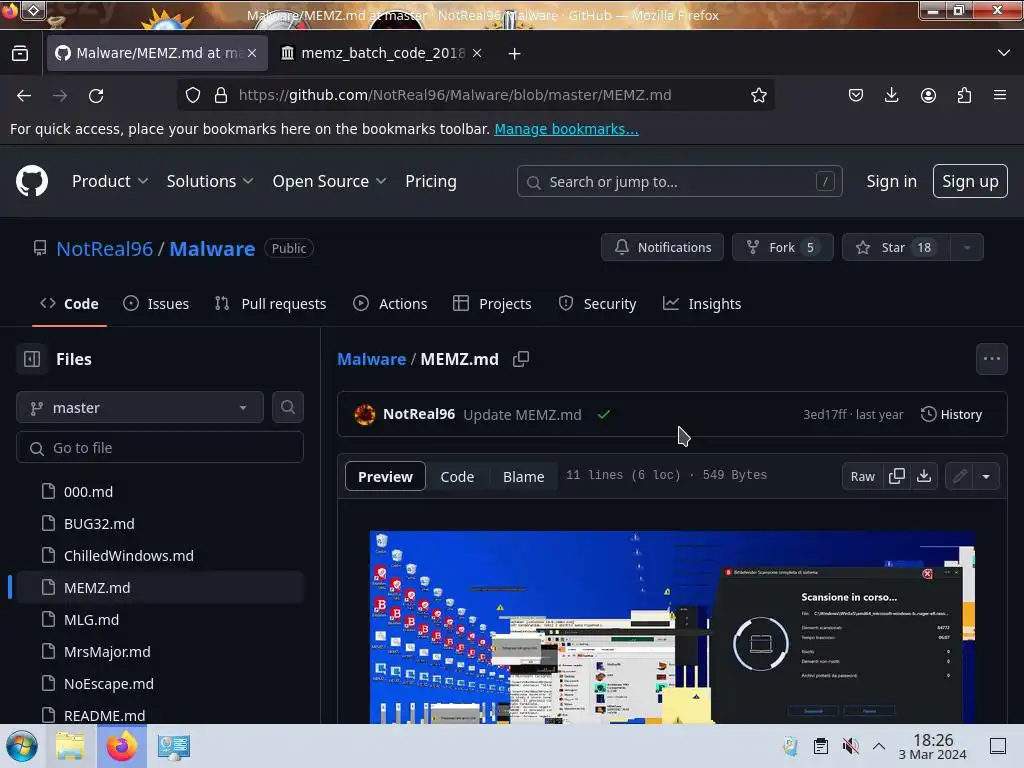Open the master branch selector
1024x768 pixels.
[x=140, y=408]
